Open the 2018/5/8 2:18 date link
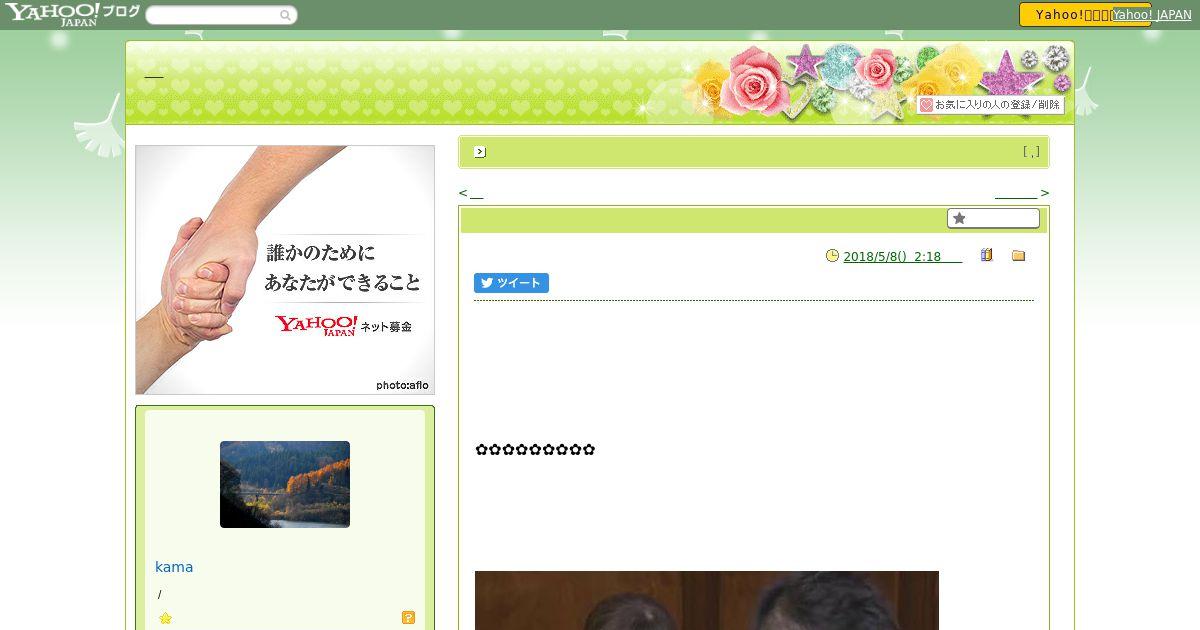 (x=902, y=256)
